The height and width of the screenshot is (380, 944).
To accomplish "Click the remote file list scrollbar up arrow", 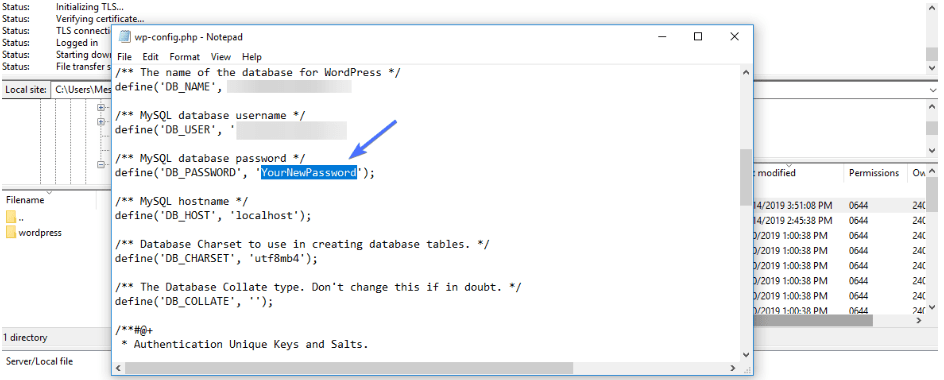I will coord(933,172).
